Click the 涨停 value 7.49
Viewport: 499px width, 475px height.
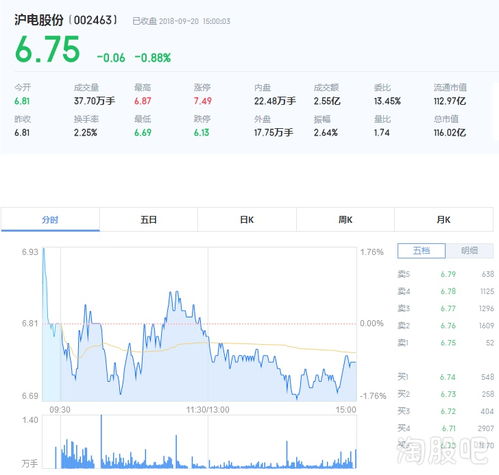tap(203, 101)
